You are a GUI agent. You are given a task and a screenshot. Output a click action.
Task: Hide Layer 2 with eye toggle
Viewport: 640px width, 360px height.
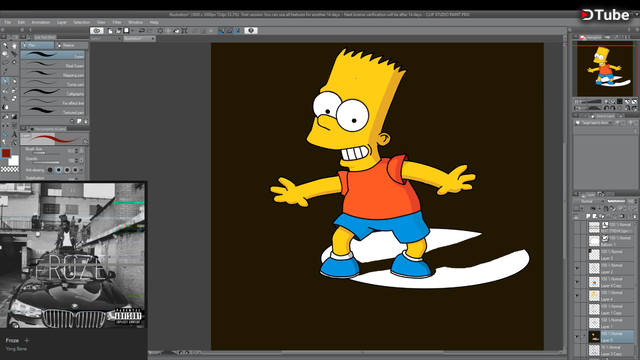577,268
